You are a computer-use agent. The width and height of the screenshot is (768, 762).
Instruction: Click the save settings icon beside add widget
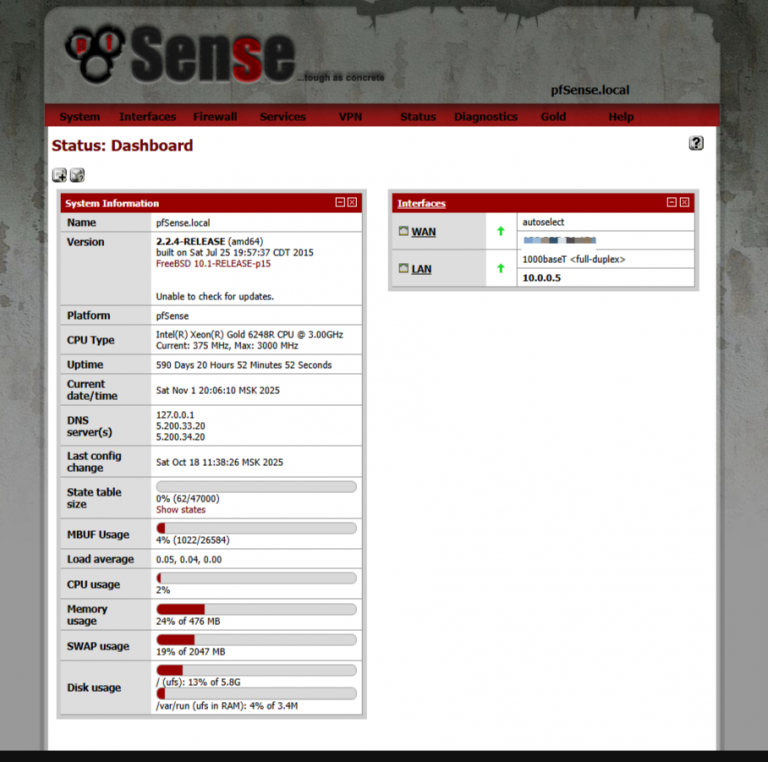77,175
